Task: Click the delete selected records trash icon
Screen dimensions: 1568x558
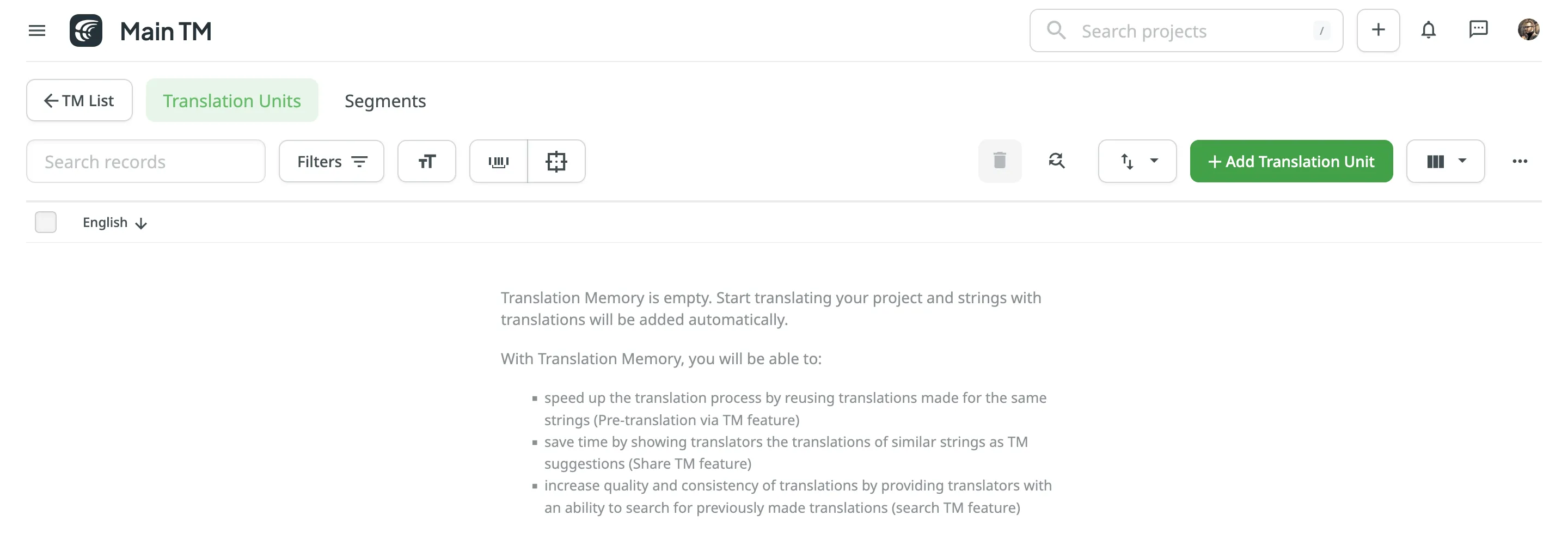Action: point(1000,161)
